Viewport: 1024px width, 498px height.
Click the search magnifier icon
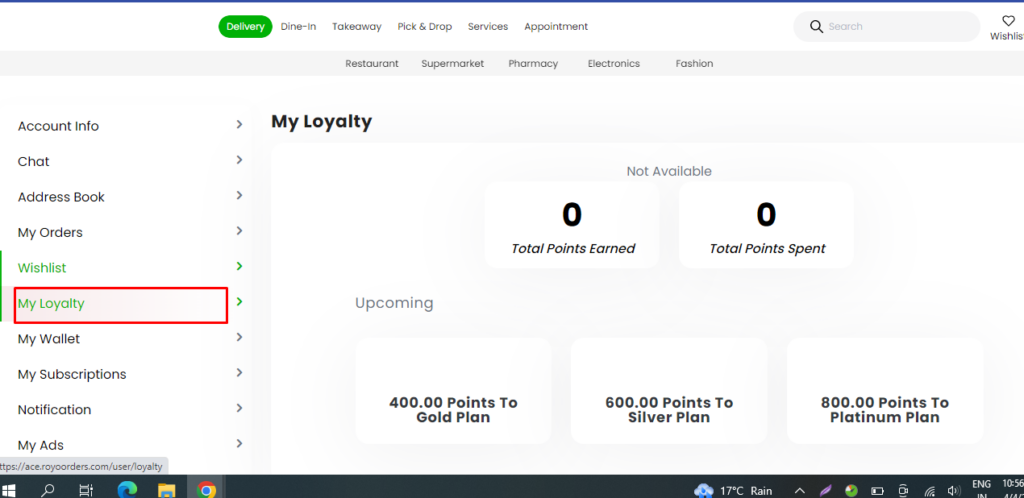[x=816, y=27]
